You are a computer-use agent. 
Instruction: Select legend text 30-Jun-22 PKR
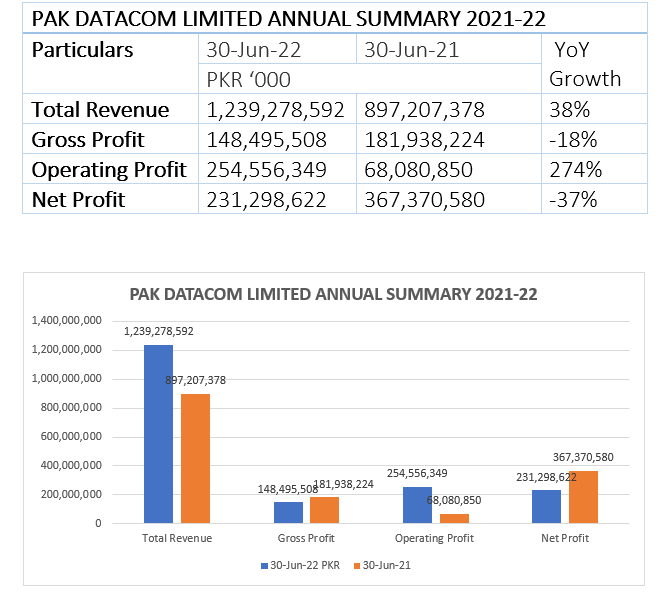coord(305,565)
